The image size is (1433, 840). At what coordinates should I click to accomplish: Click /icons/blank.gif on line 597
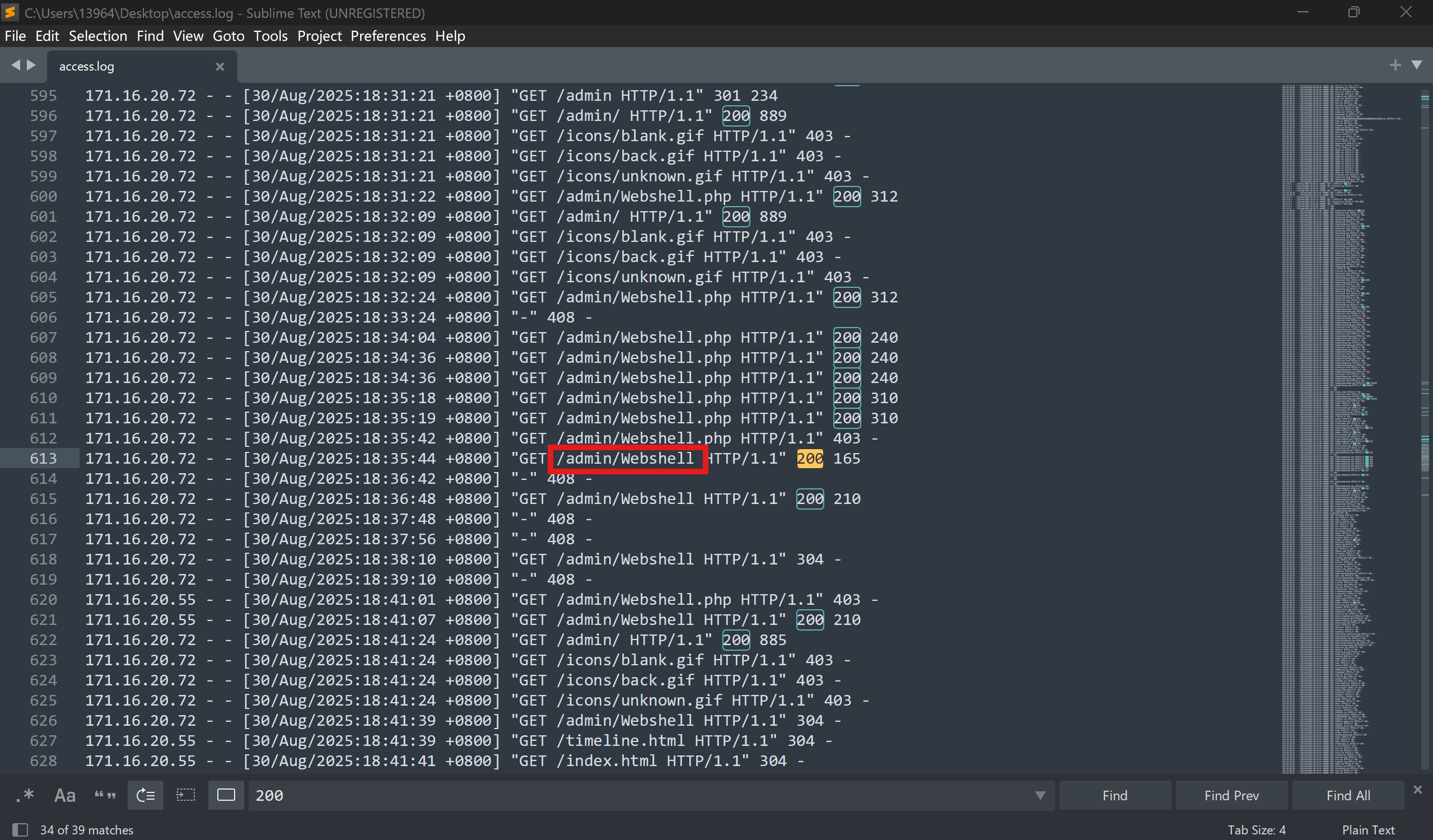click(x=630, y=136)
